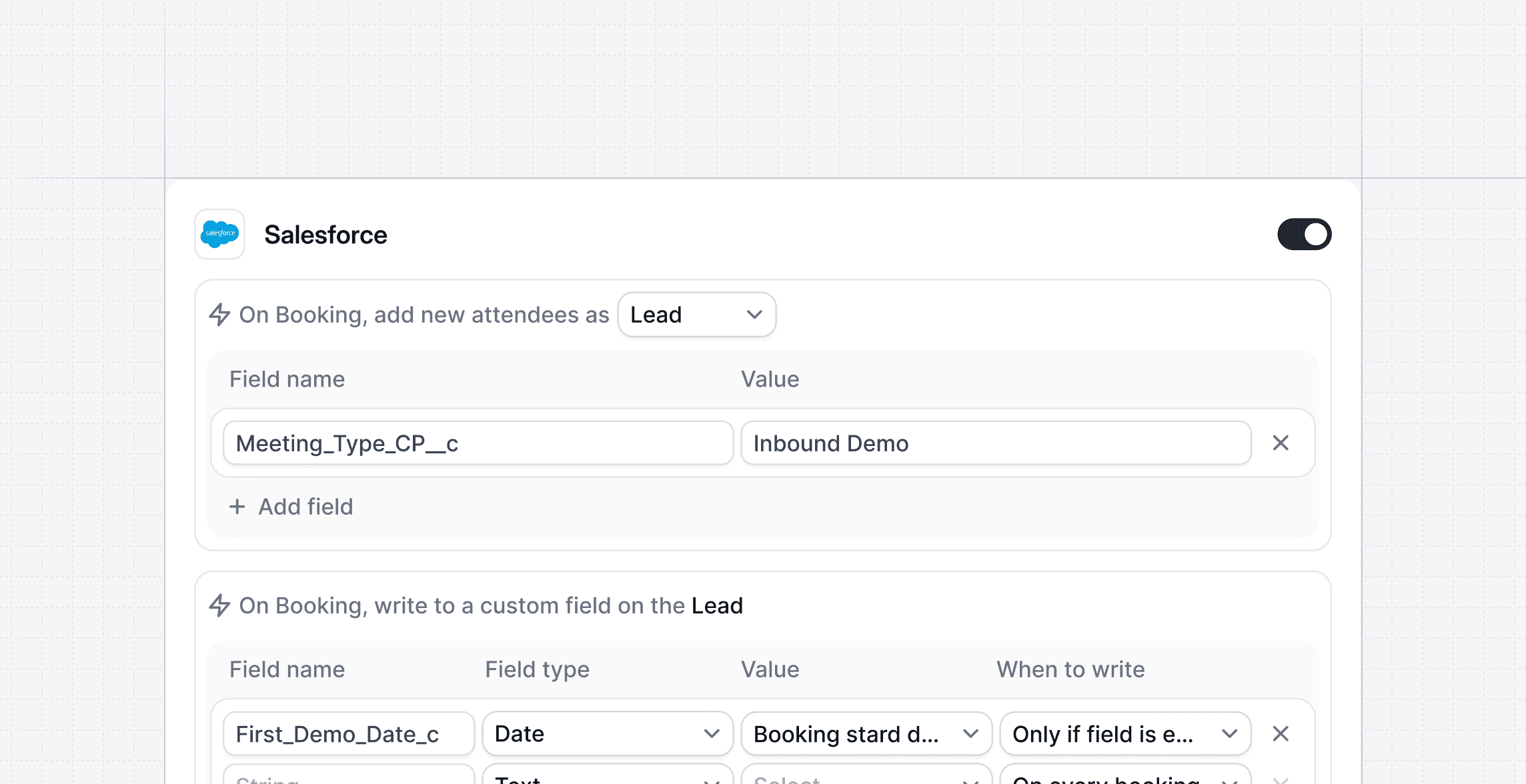Open the Booking stard d... value dropdown
This screenshot has height=784, width=1526.
pos(866,734)
